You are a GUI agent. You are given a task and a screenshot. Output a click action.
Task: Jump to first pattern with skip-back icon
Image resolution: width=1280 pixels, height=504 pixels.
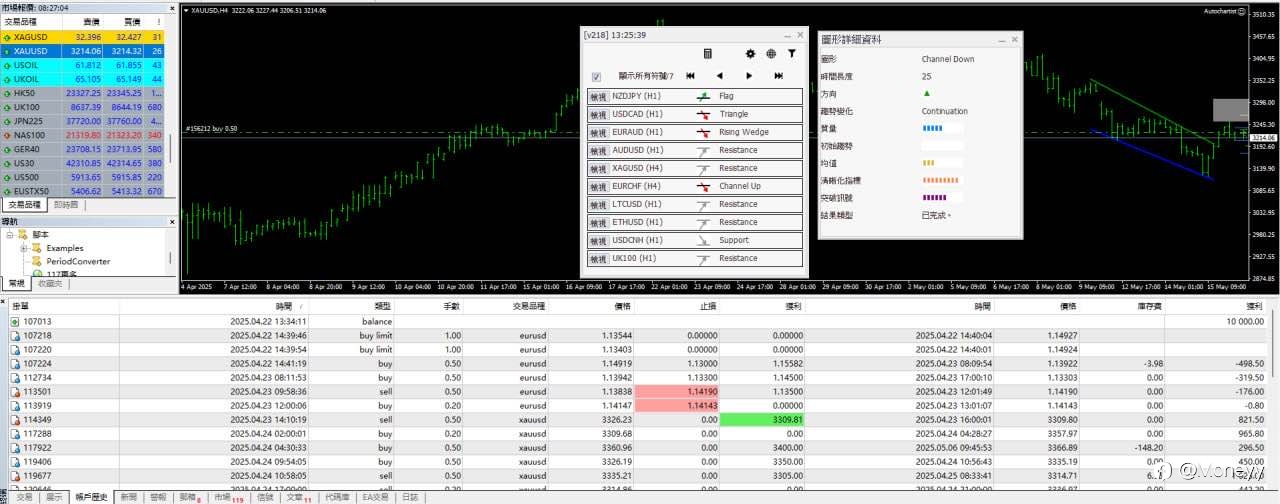tap(690, 76)
